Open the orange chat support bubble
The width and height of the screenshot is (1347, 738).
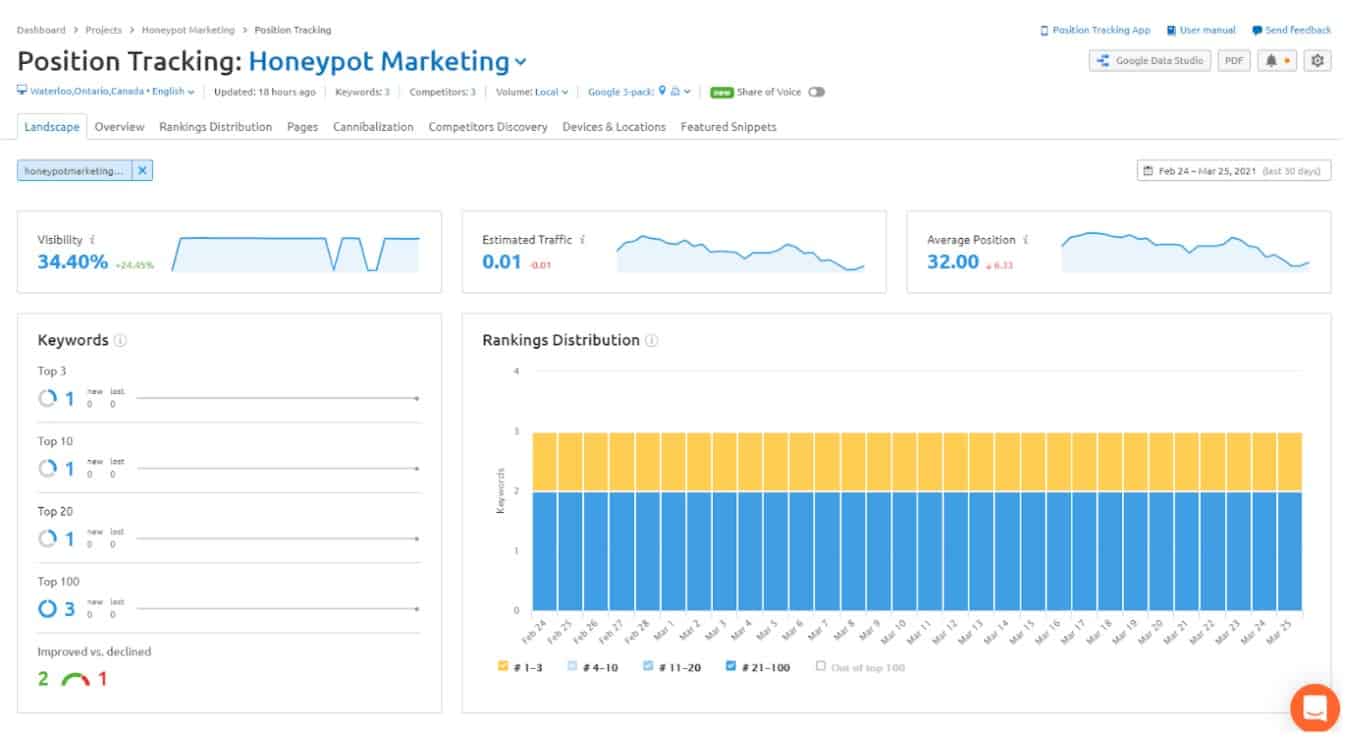point(1314,708)
